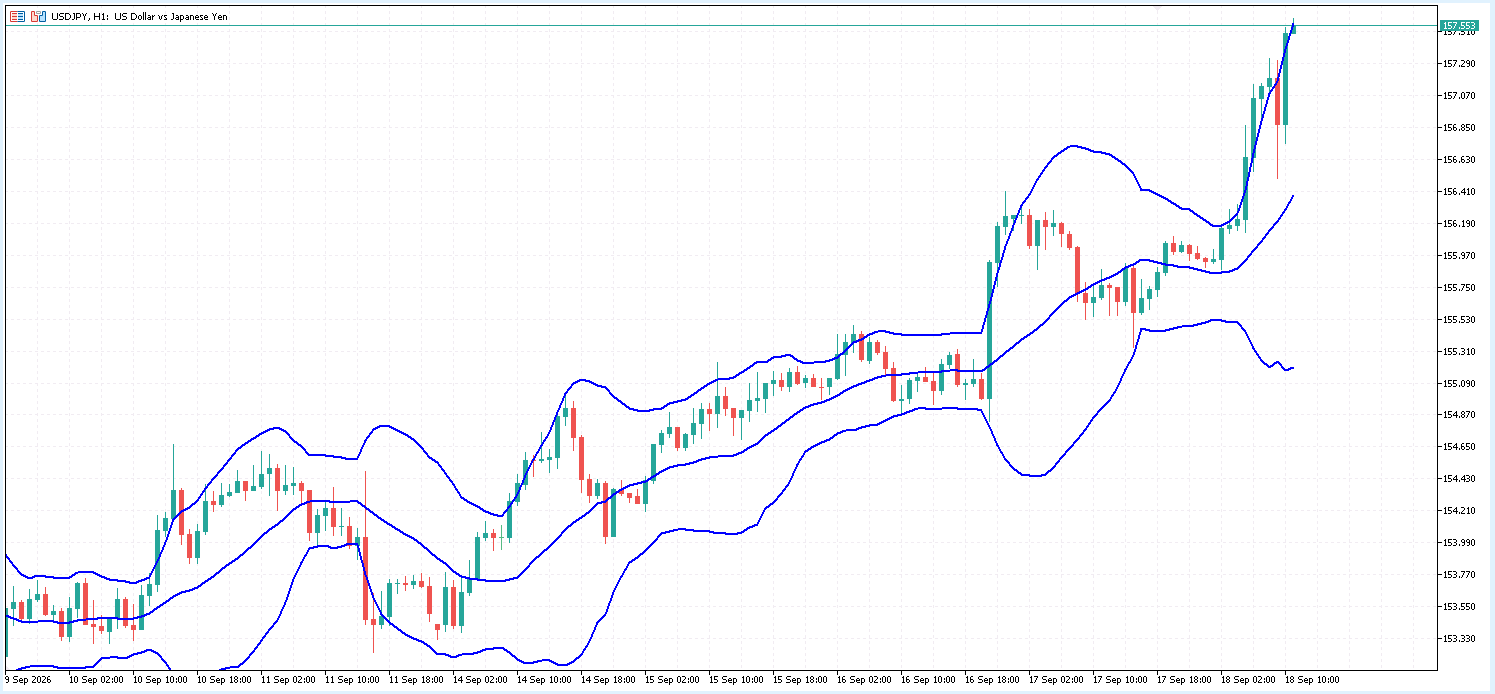Open the Depth of Market icon
Screen dimensions: 1495x694
[38, 16]
